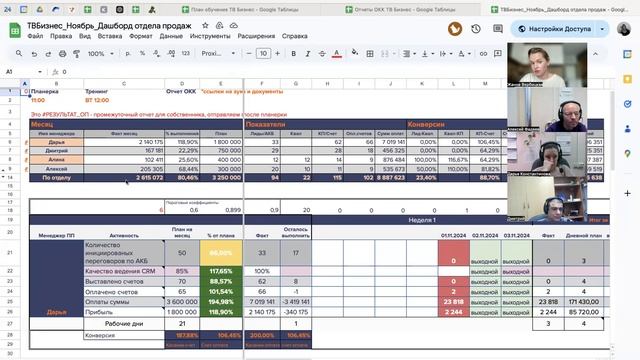
Task: Click the undo arrow in toolbar
Action: pyautogui.click(x=34, y=53)
